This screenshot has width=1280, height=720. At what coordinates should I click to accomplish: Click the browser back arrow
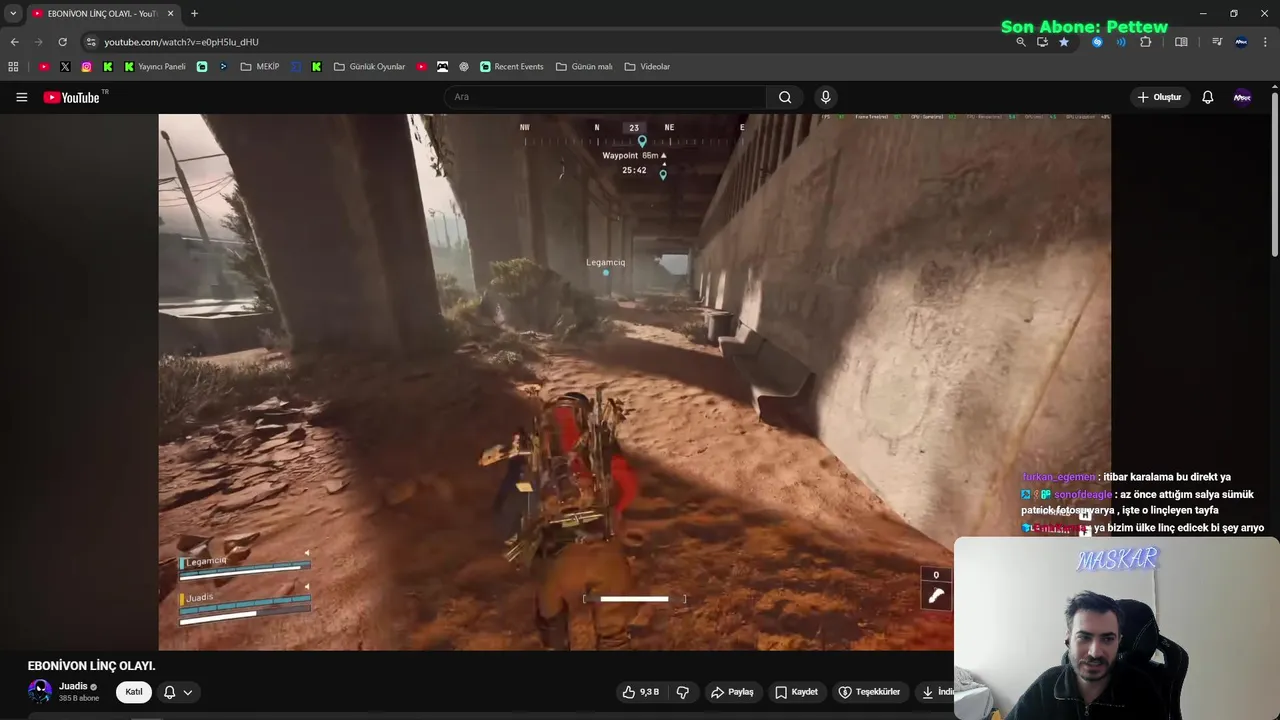(x=14, y=42)
